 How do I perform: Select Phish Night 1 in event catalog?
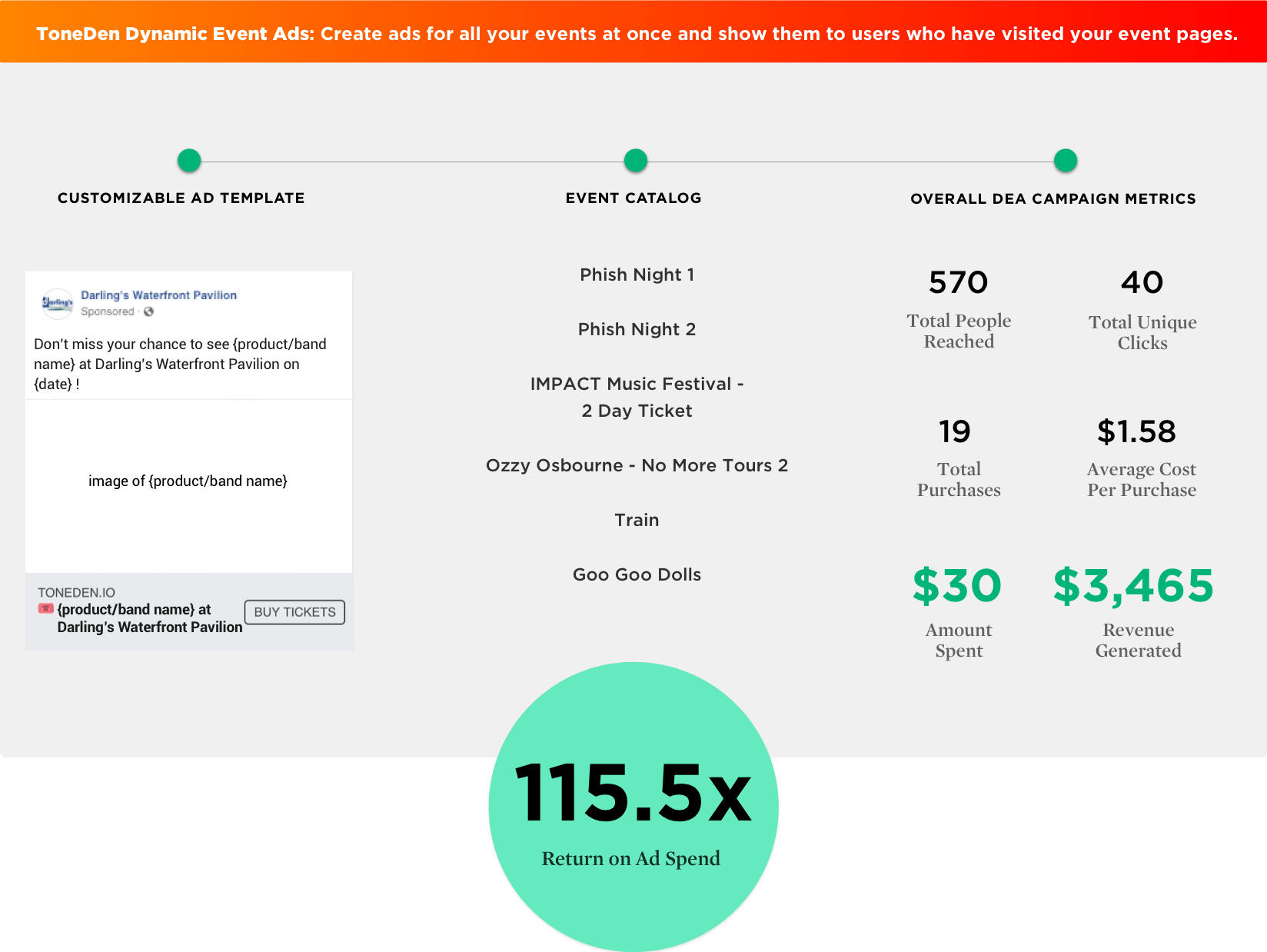point(637,275)
